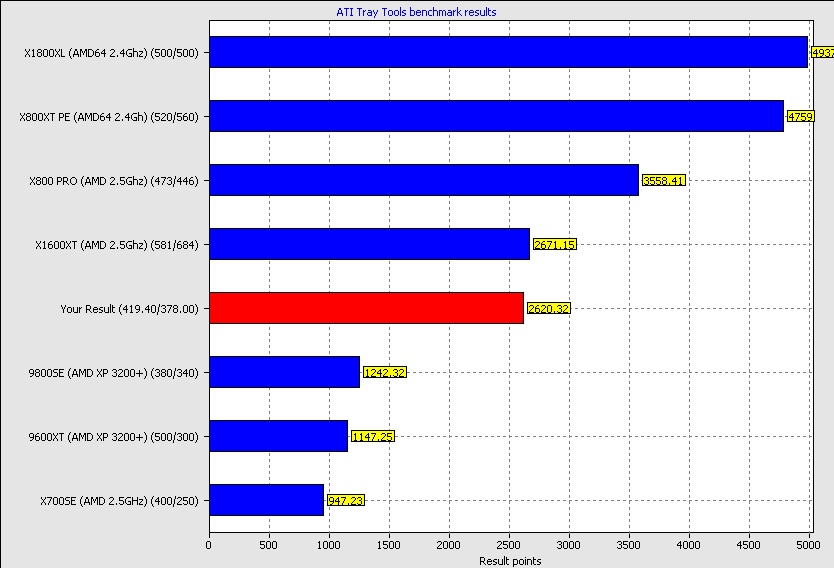Click the 4500 tick label on the axis
834x568 pixels.
pyautogui.click(x=748, y=545)
